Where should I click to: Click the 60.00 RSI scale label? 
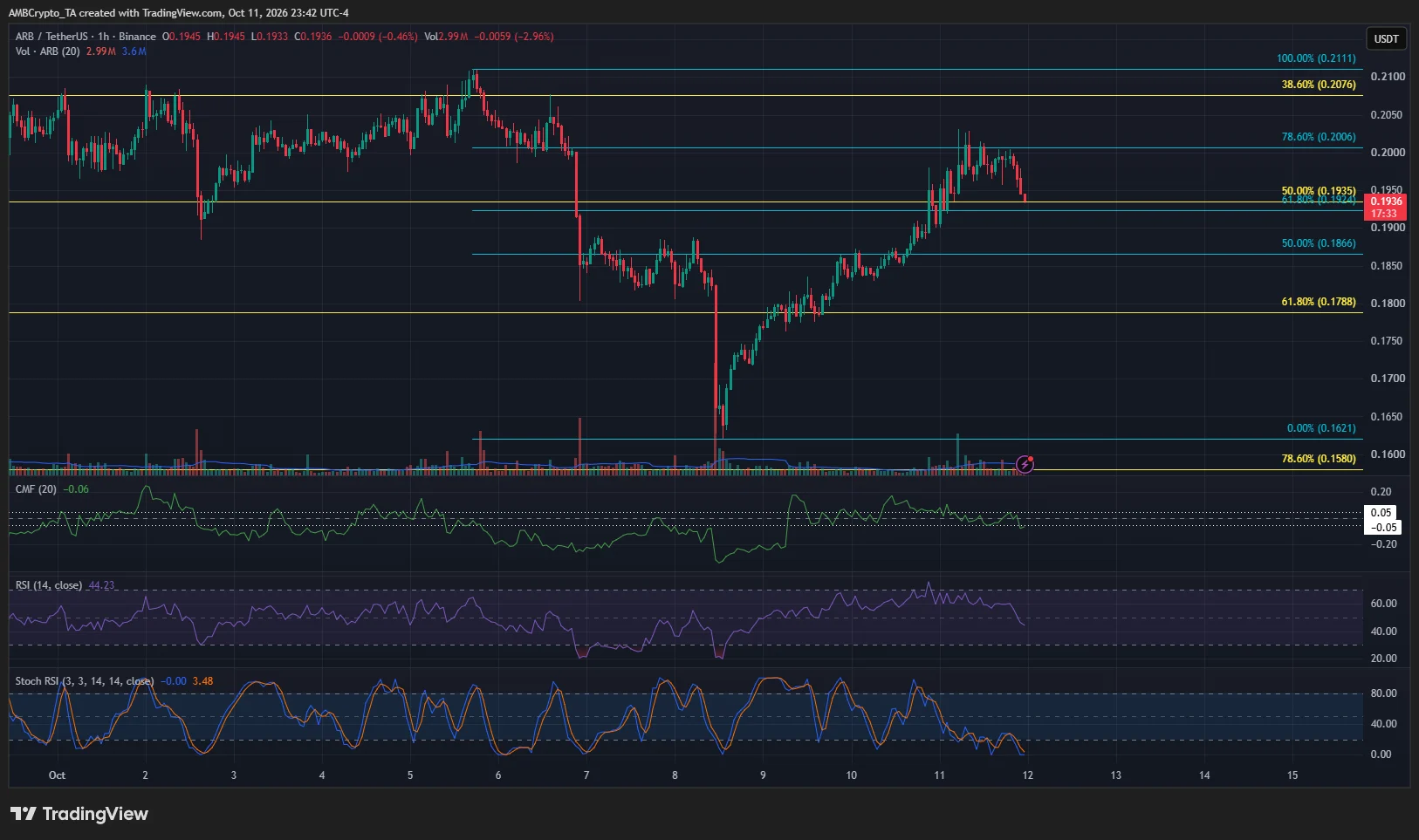tap(1383, 604)
